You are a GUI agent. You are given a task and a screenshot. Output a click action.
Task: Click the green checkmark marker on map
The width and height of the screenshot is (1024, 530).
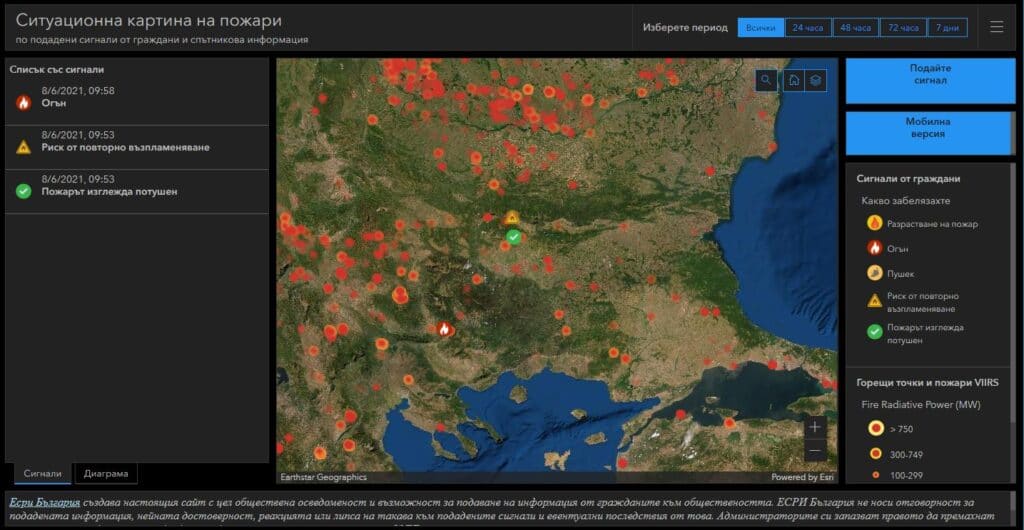click(514, 237)
